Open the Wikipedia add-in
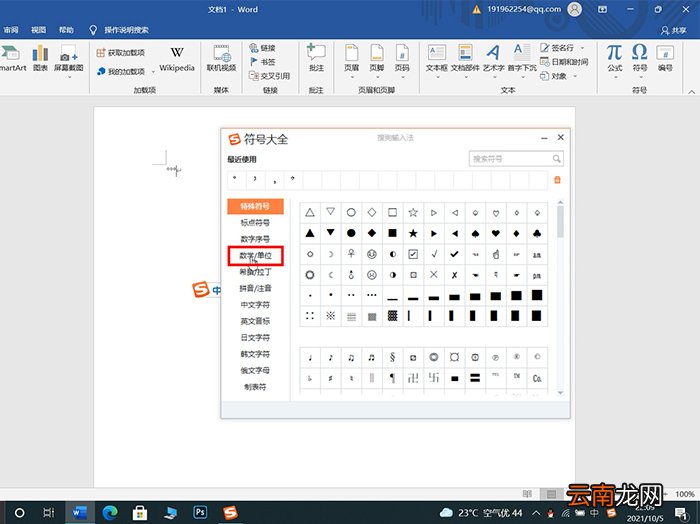The width and height of the screenshot is (700, 524). tap(177, 58)
